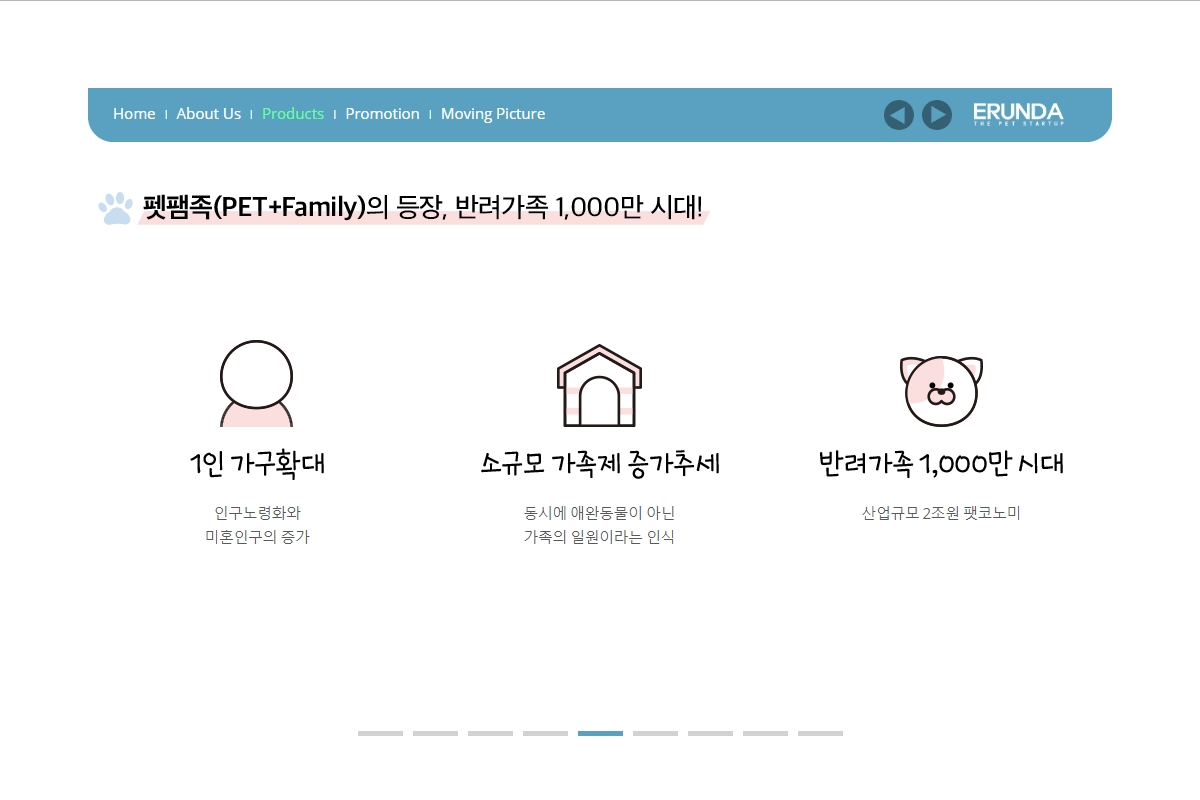Jump to the second slide indicator
The height and width of the screenshot is (800, 1200).
pyautogui.click(x=435, y=733)
